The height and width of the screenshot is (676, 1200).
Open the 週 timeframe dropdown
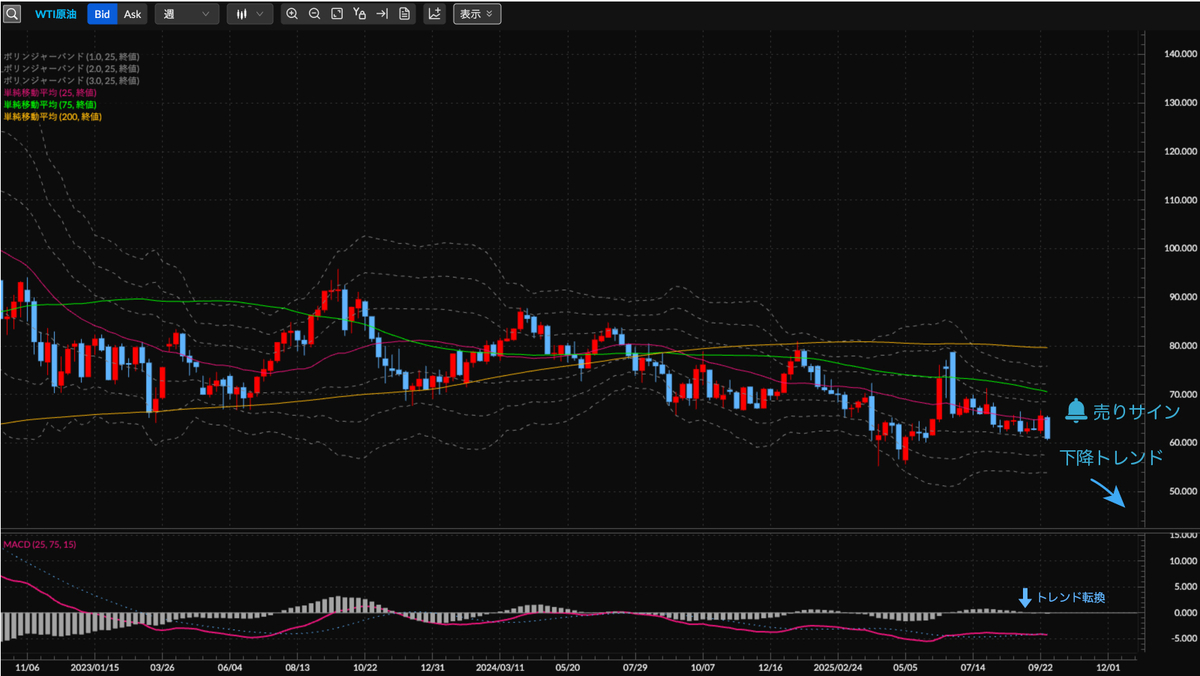click(x=187, y=14)
